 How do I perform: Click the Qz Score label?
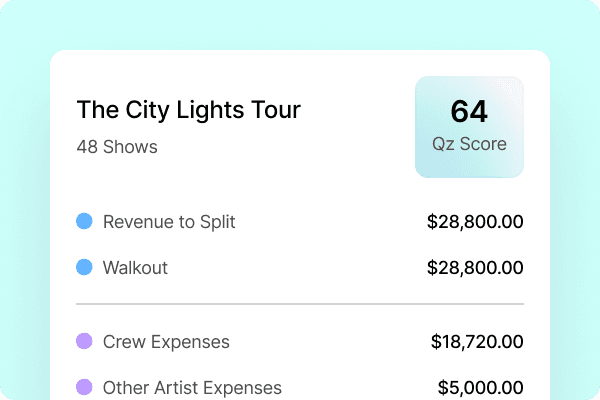[469, 144]
